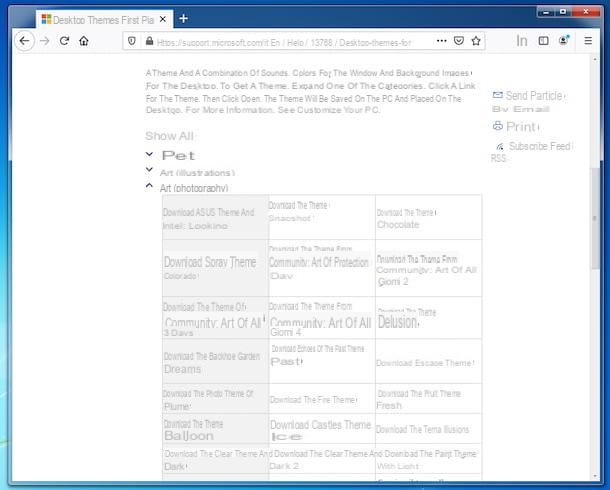Open the Firefox home page
The image size is (610, 490).
[84, 41]
